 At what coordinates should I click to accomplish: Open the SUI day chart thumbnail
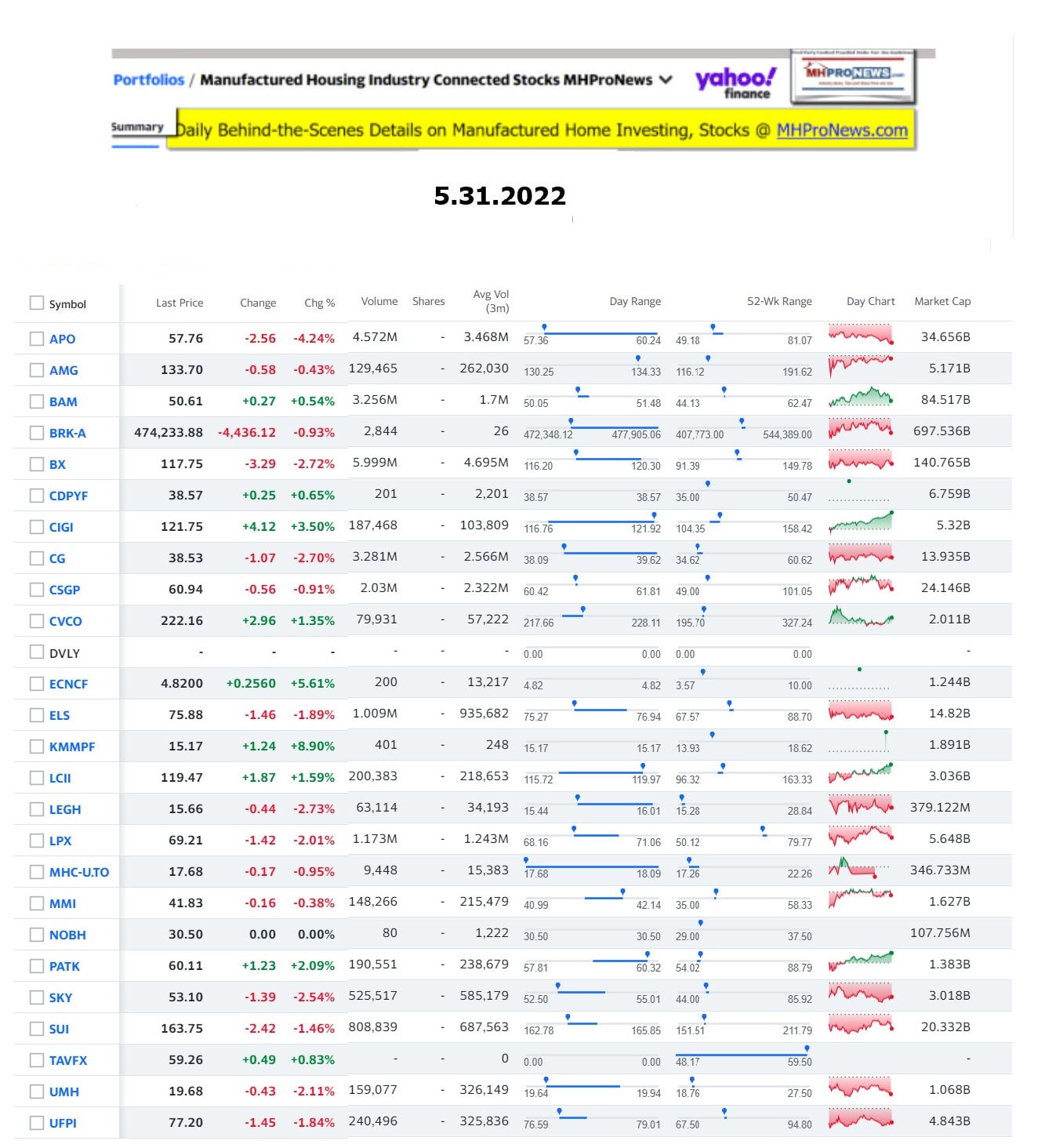coord(861,1025)
